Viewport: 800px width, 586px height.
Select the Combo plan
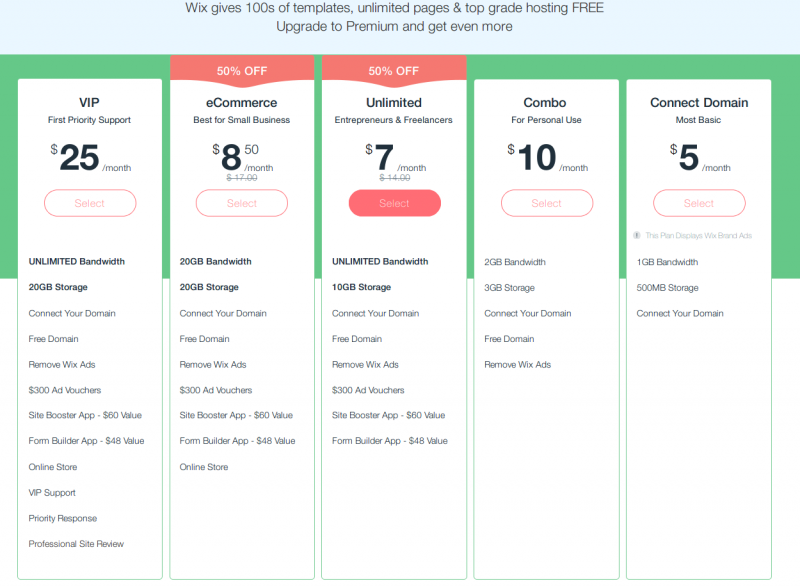tap(546, 203)
